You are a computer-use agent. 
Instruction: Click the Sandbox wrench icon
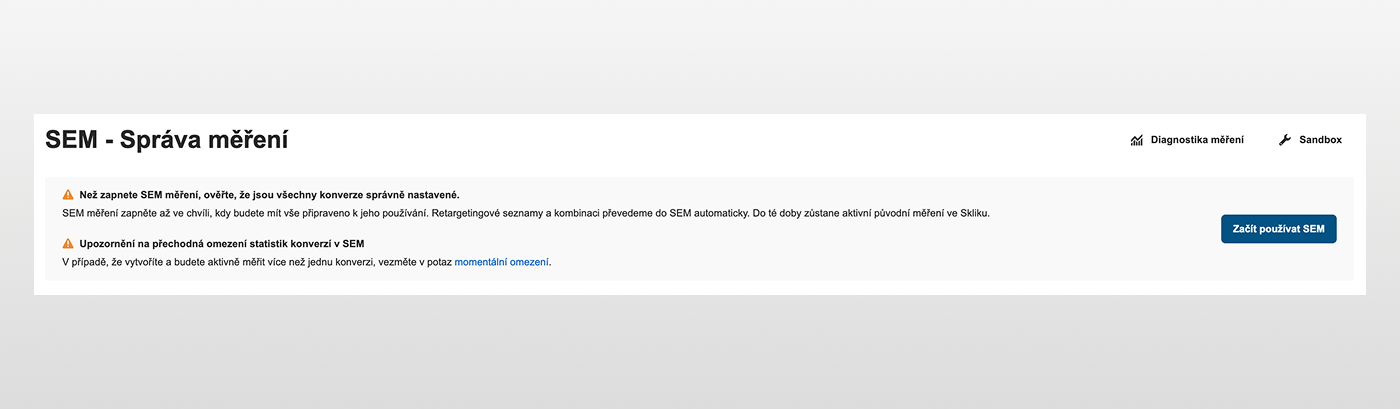(1285, 140)
